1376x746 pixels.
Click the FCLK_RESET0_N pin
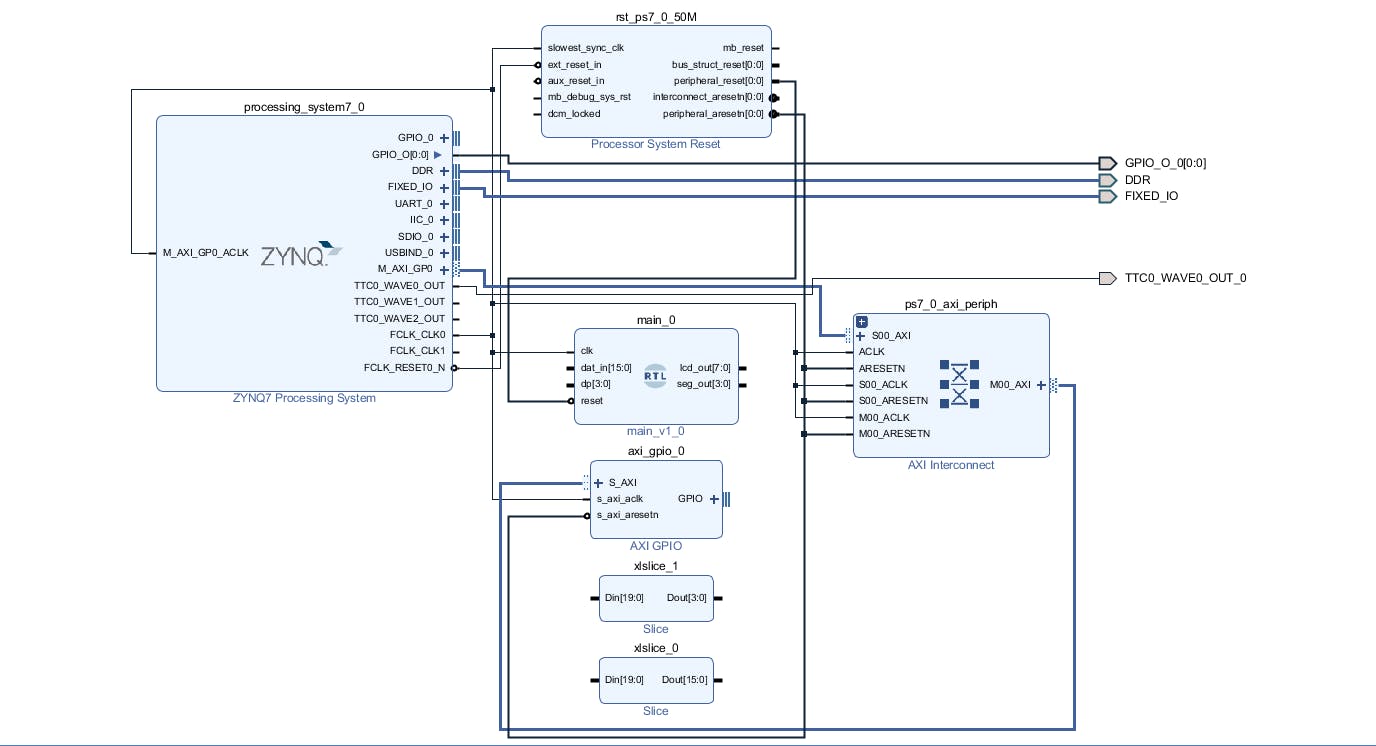coord(404,368)
